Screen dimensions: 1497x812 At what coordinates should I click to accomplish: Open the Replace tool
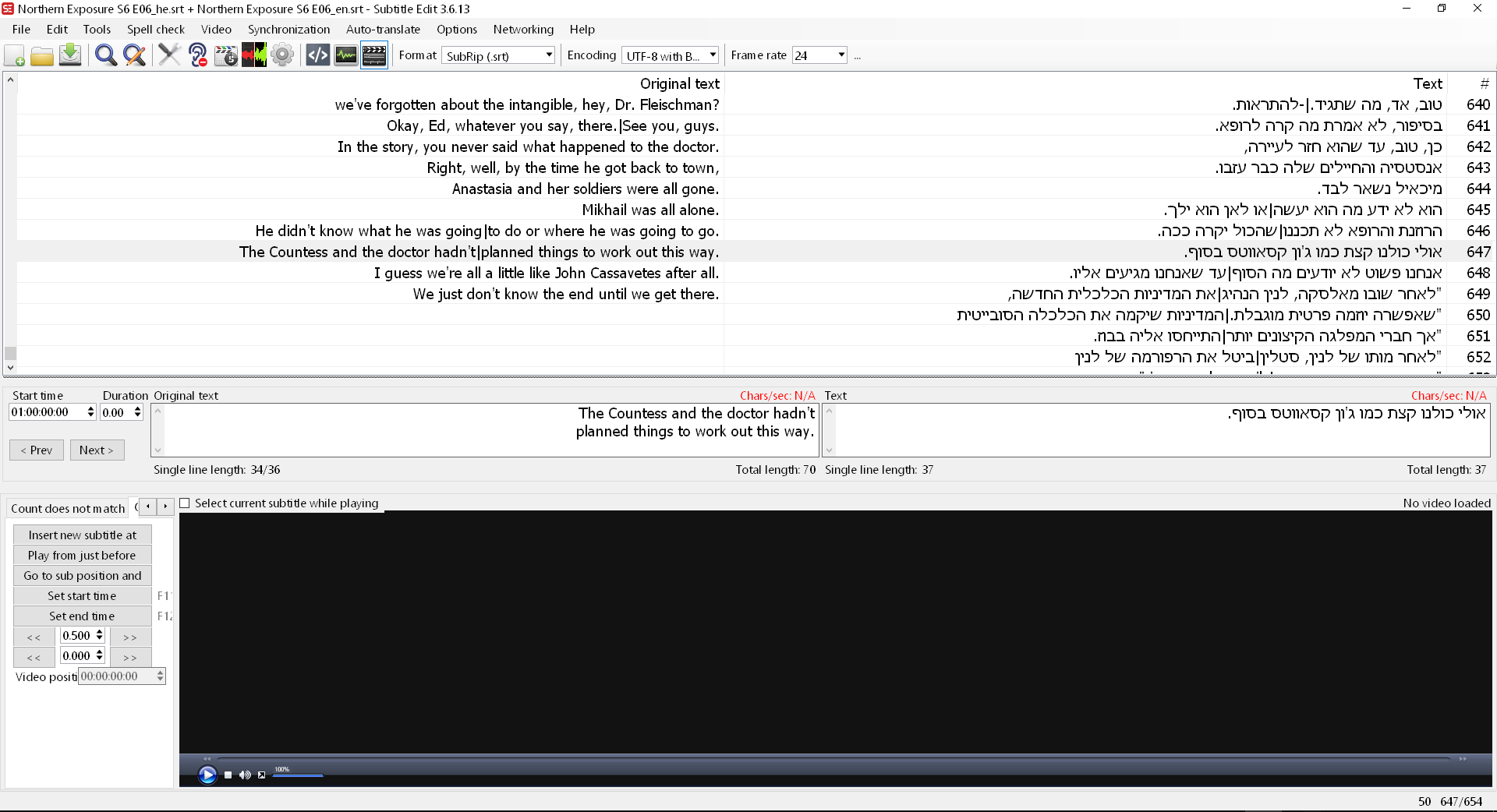coord(134,55)
